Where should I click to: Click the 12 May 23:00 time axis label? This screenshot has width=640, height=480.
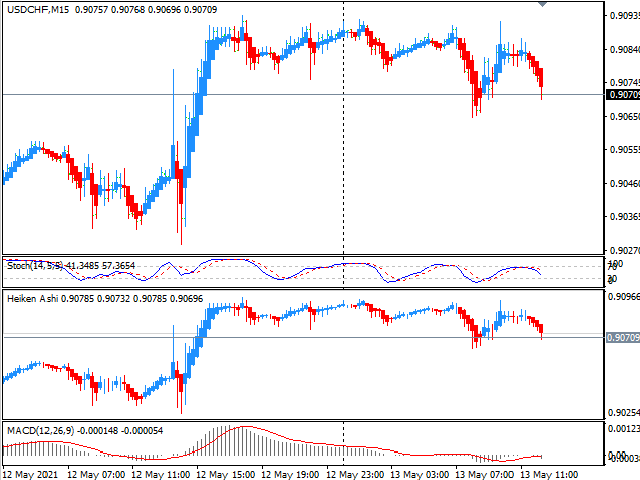point(355,475)
